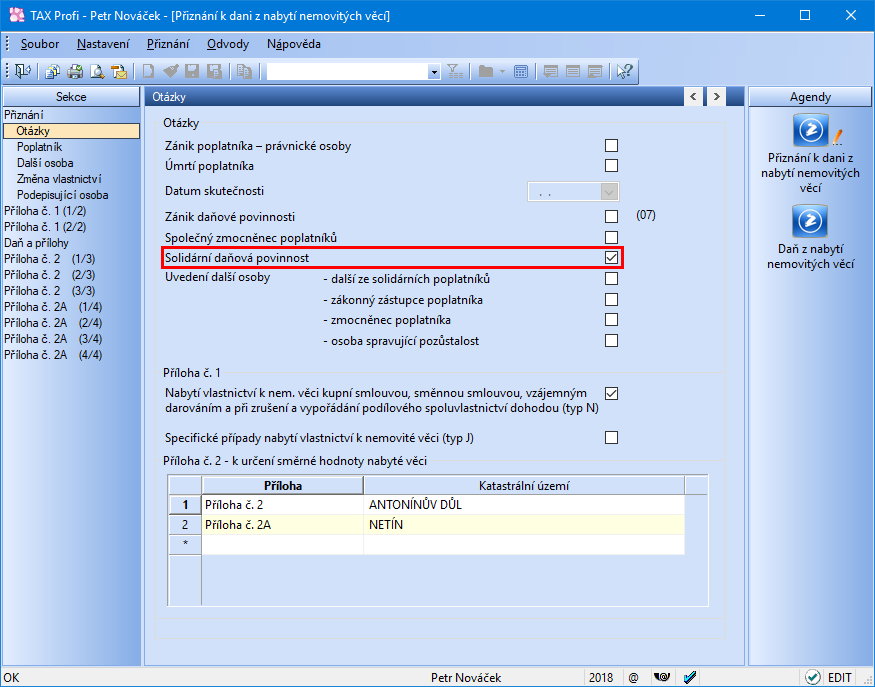Click the print toolbar icon
Image resolution: width=875 pixels, height=687 pixels.
point(75,71)
